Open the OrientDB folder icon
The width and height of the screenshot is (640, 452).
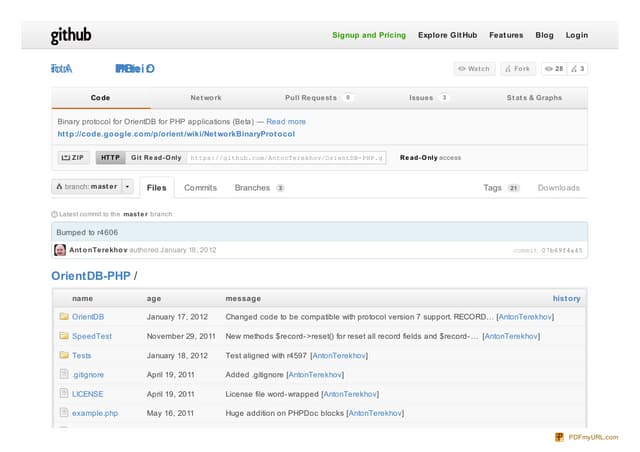(x=64, y=317)
